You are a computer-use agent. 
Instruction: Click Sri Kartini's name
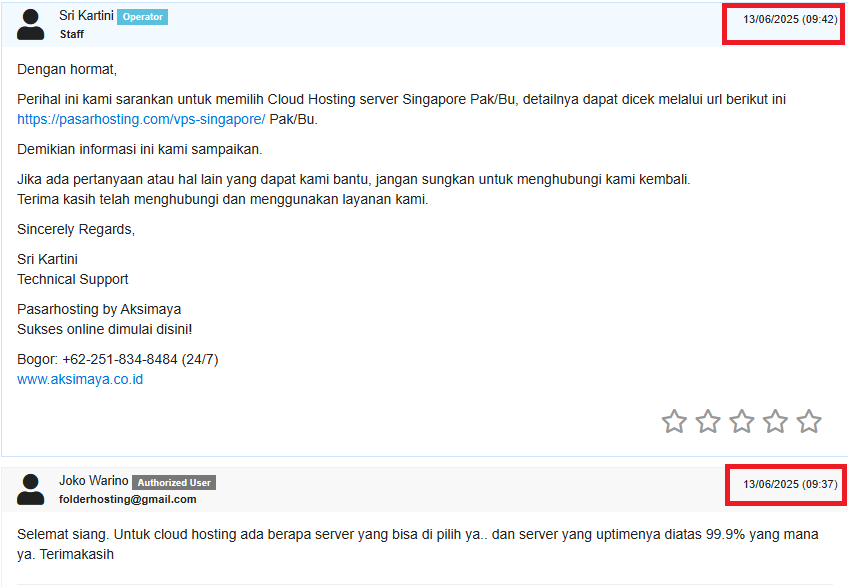point(86,16)
